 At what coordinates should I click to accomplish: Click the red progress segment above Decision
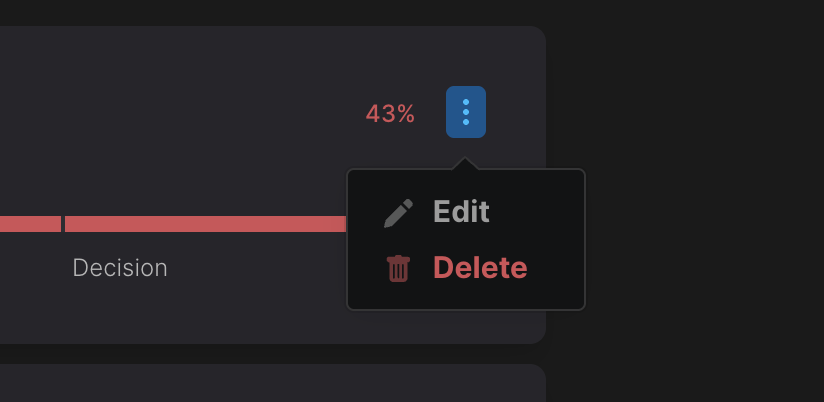pos(200,224)
